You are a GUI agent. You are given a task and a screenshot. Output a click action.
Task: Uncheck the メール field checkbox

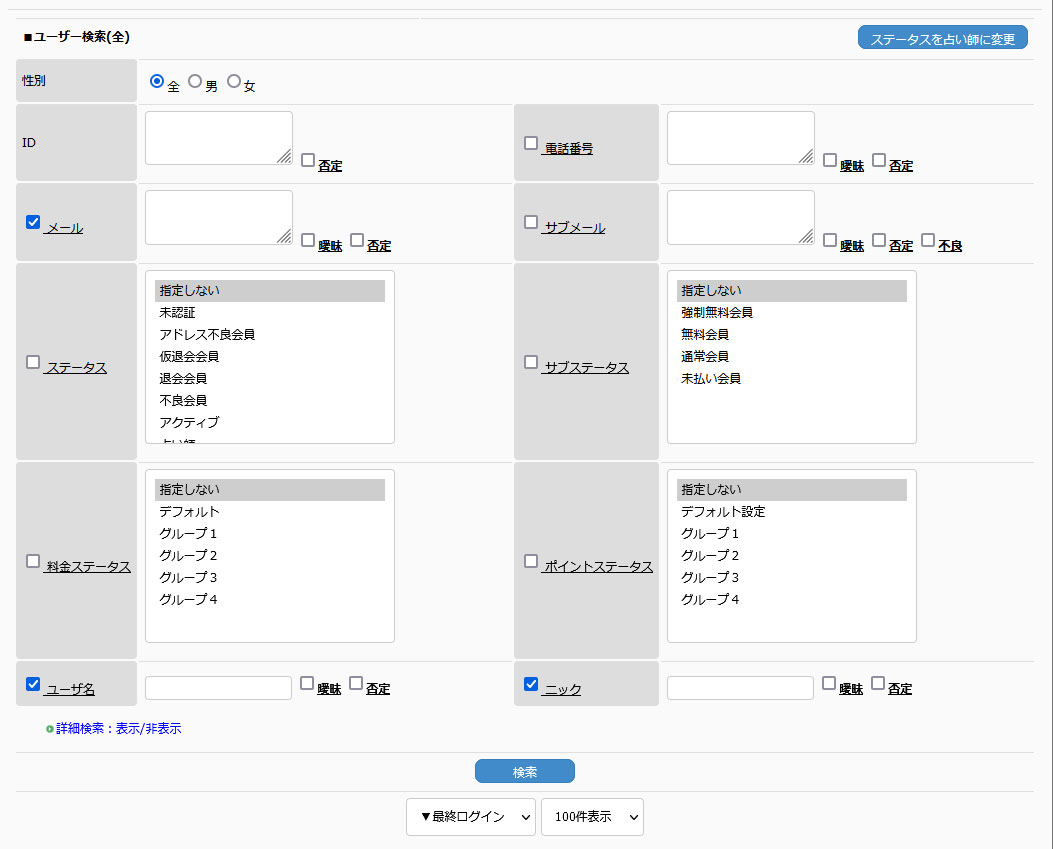coord(33,222)
